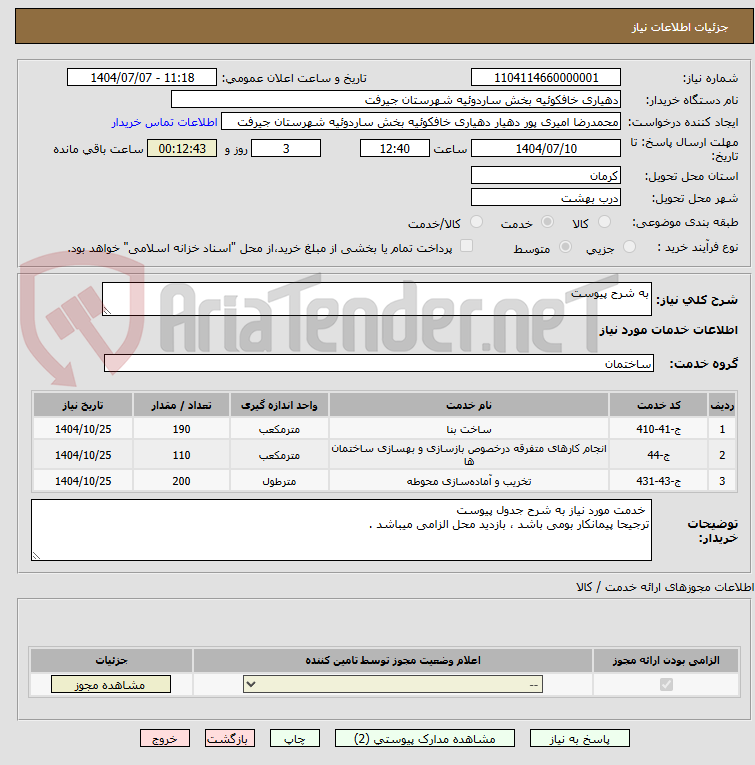
Task: Click the province field 'کرمان'
Action: click(546, 175)
